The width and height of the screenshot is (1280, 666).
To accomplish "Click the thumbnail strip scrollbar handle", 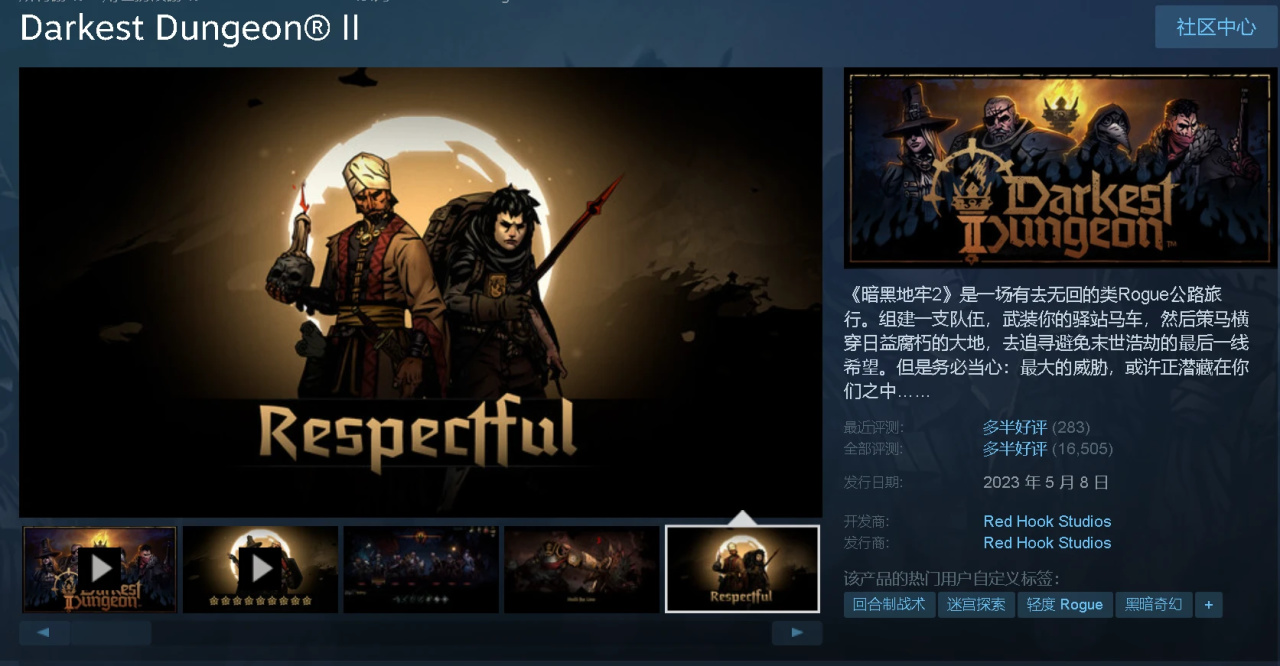I will (x=110, y=633).
